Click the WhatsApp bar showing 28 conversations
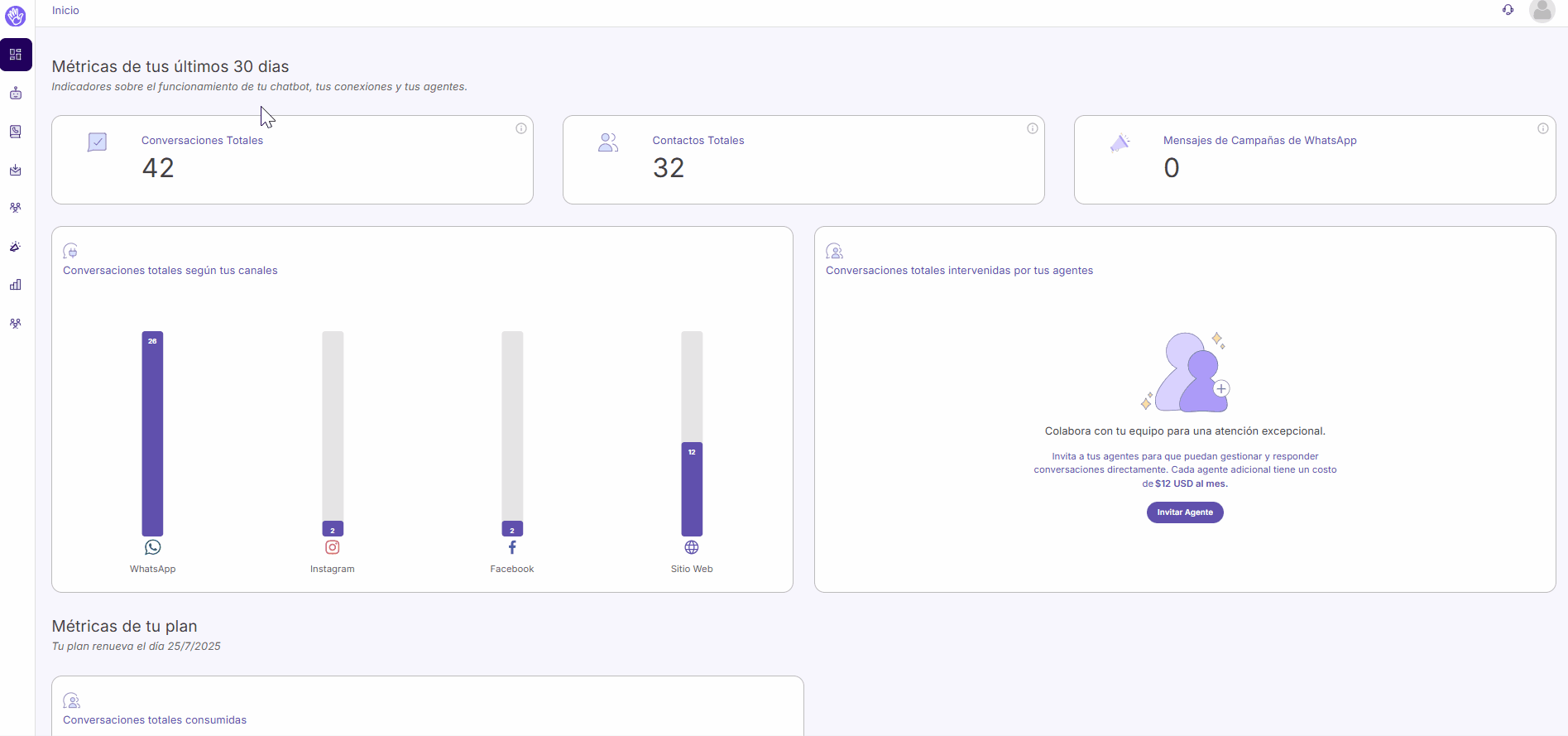The width and height of the screenshot is (1568, 736). coord(152,434)
